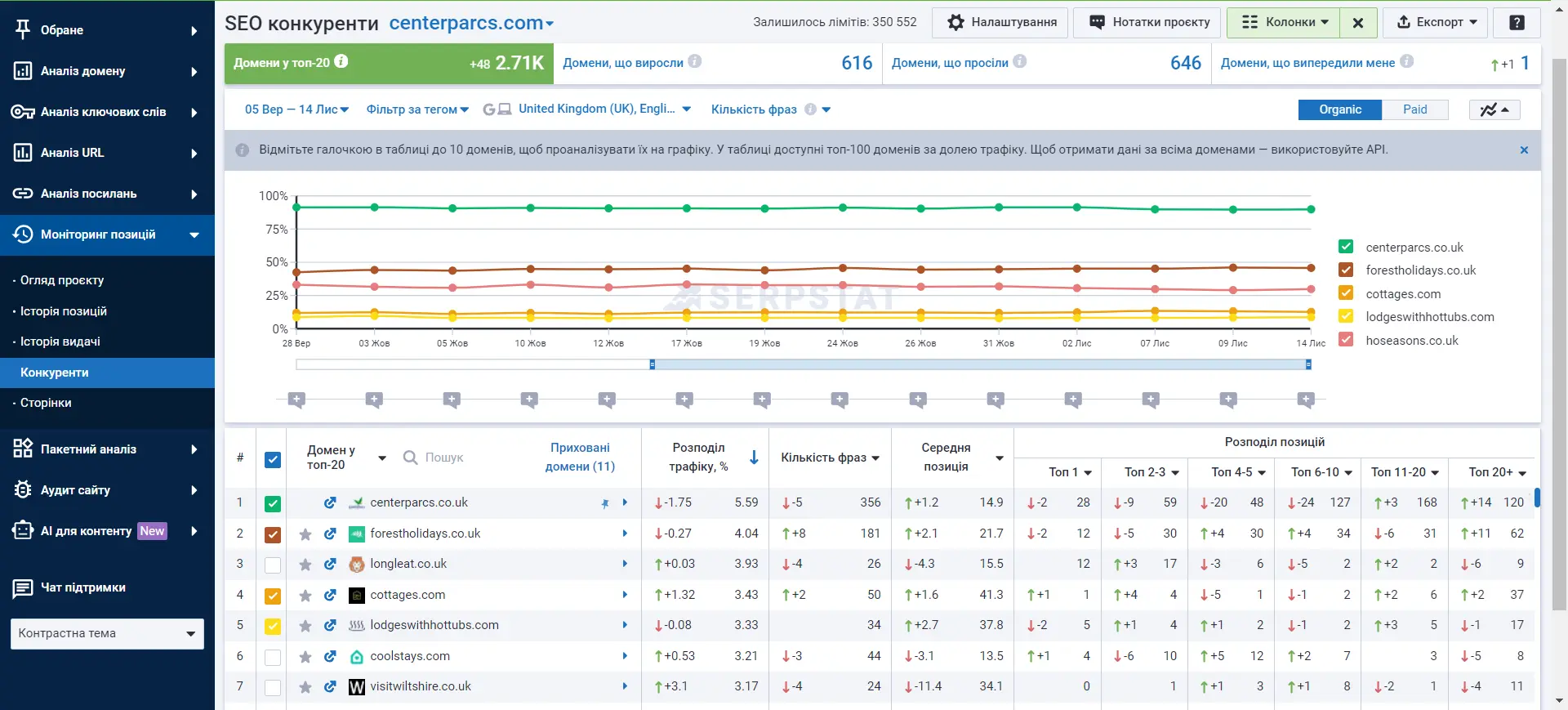Close the blue info banner
The width and height of the screenshot is (1568, 710).
click(1524, 150)
